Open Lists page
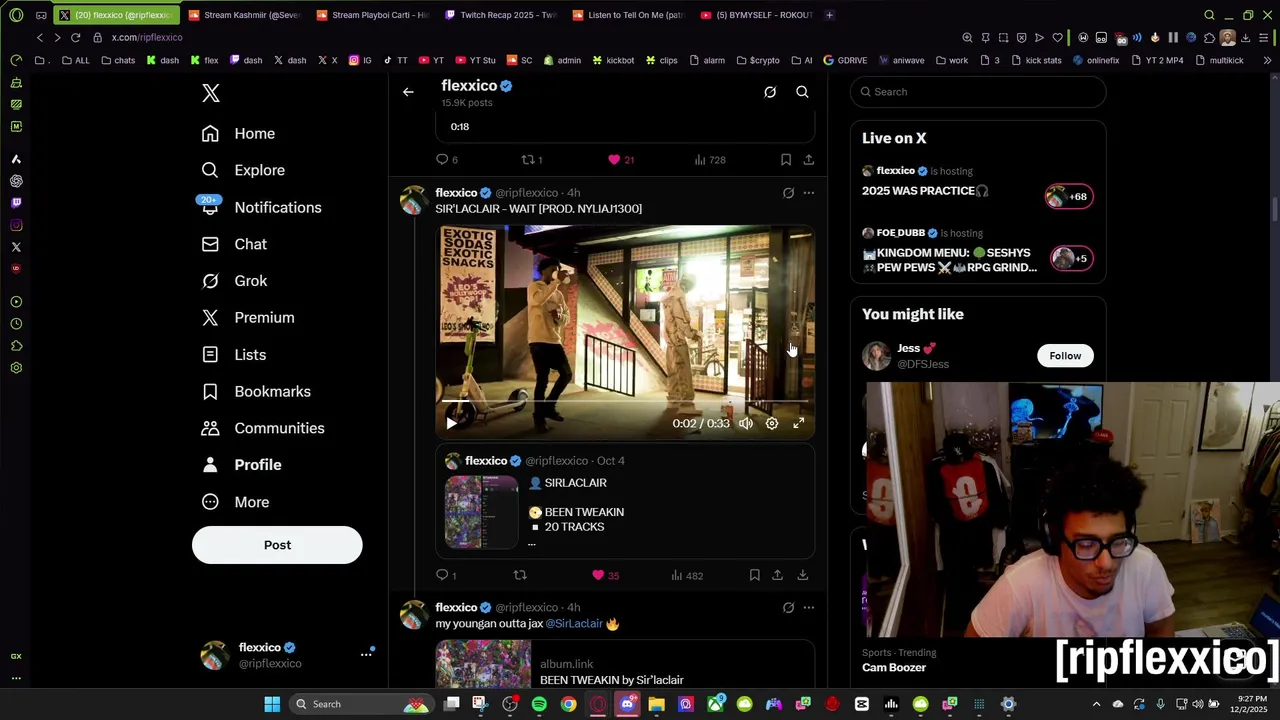The image size is (1280, 720). (233, 354)
